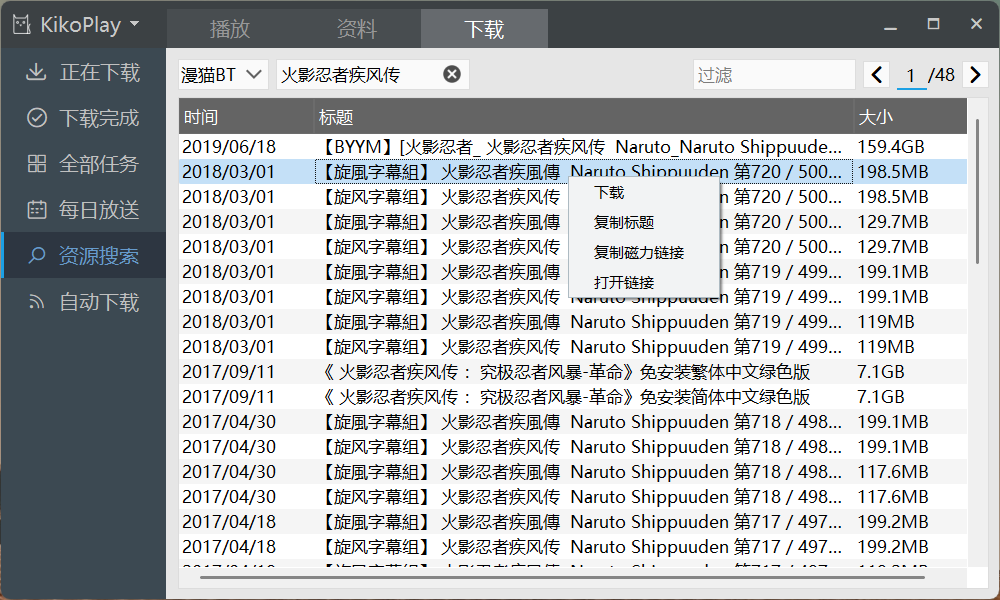The height and width of the screenshot is (600, 1000).
Task: Sort by the 标题 column header
Action: click(x=584, y=117)
